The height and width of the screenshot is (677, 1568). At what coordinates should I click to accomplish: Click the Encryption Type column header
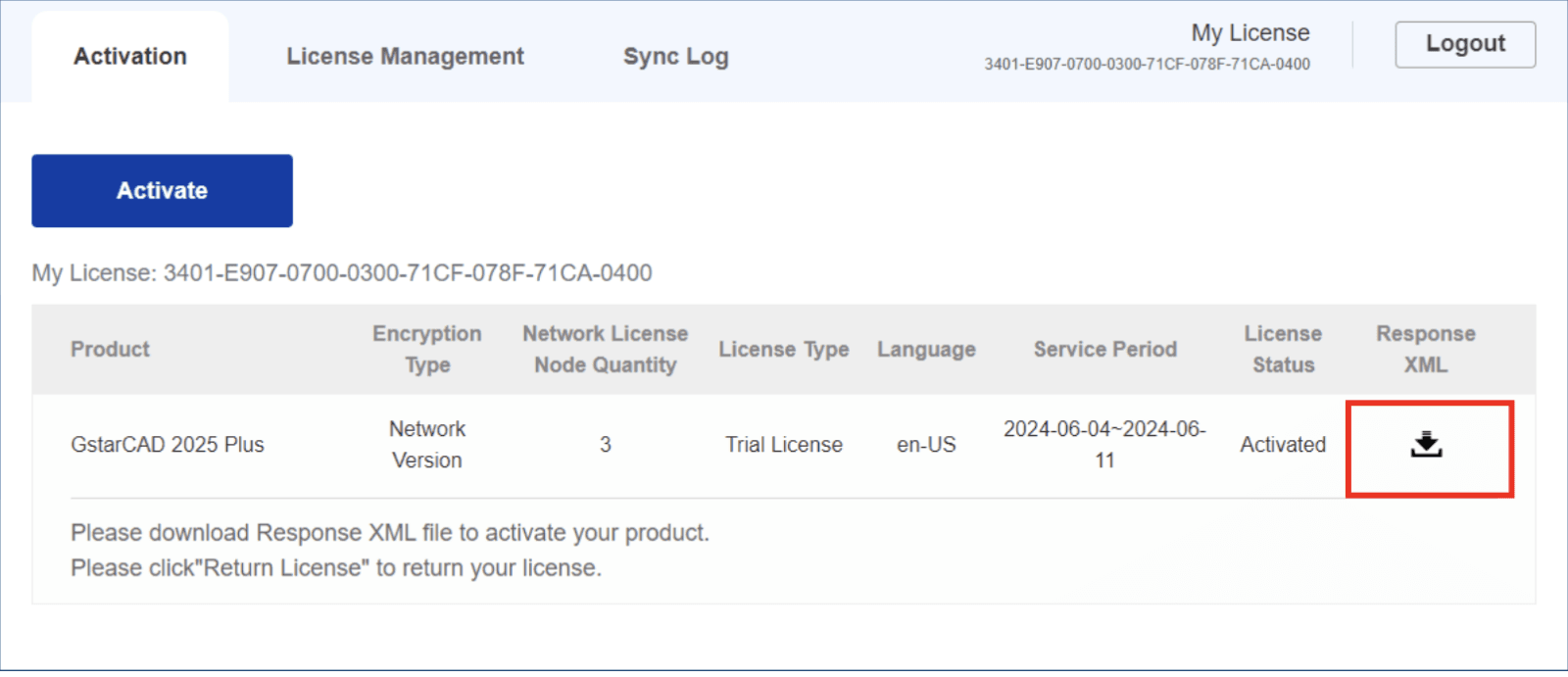[426, 350]
